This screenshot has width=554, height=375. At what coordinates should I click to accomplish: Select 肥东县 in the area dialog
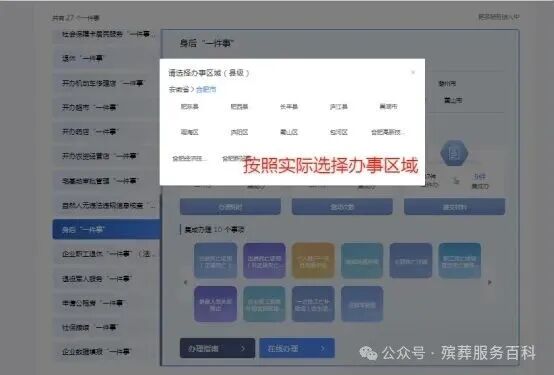pos(189,106)
